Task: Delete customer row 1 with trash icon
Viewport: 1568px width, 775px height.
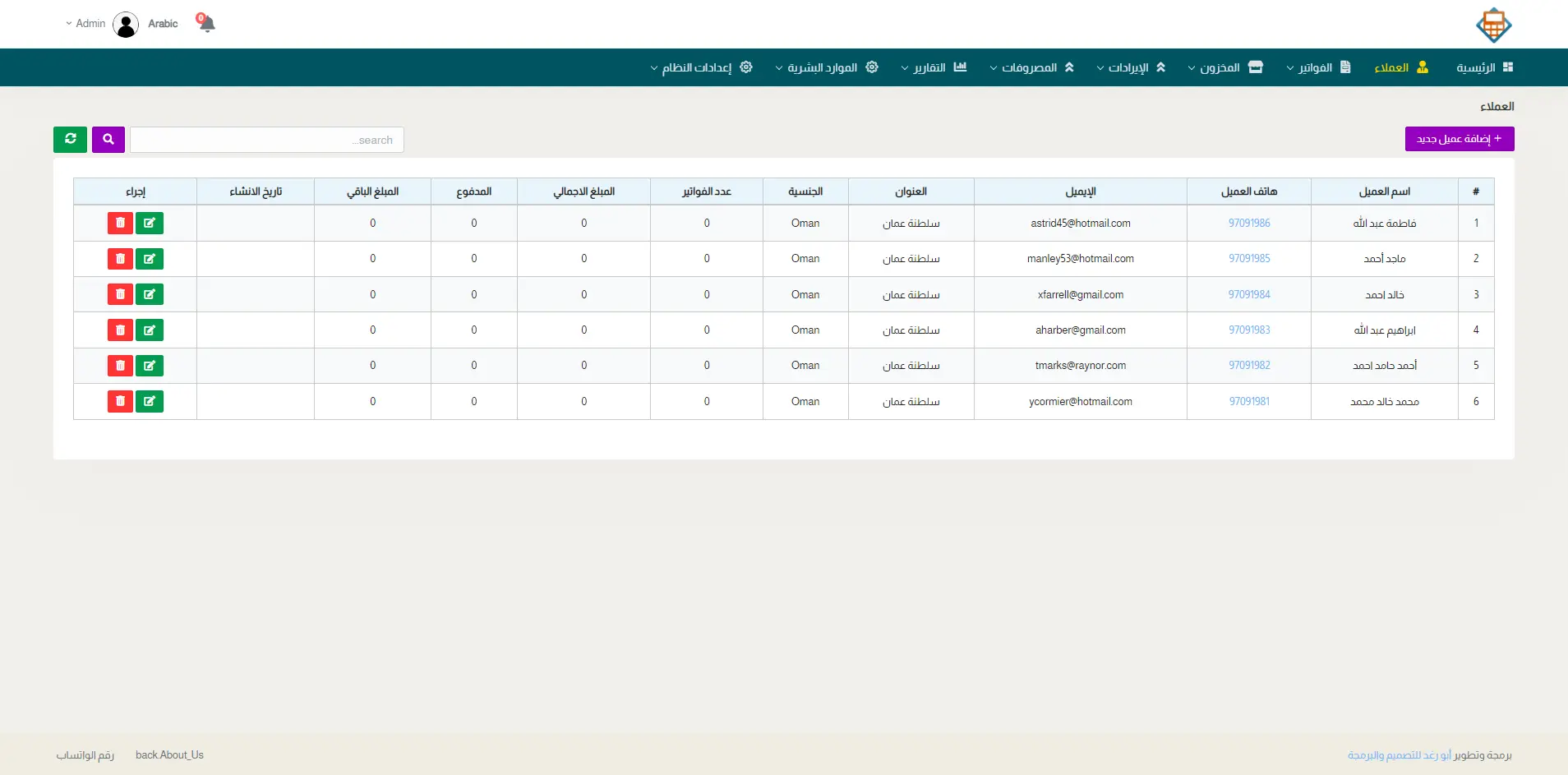Action: pyautogui.click(x=120, y=223)
